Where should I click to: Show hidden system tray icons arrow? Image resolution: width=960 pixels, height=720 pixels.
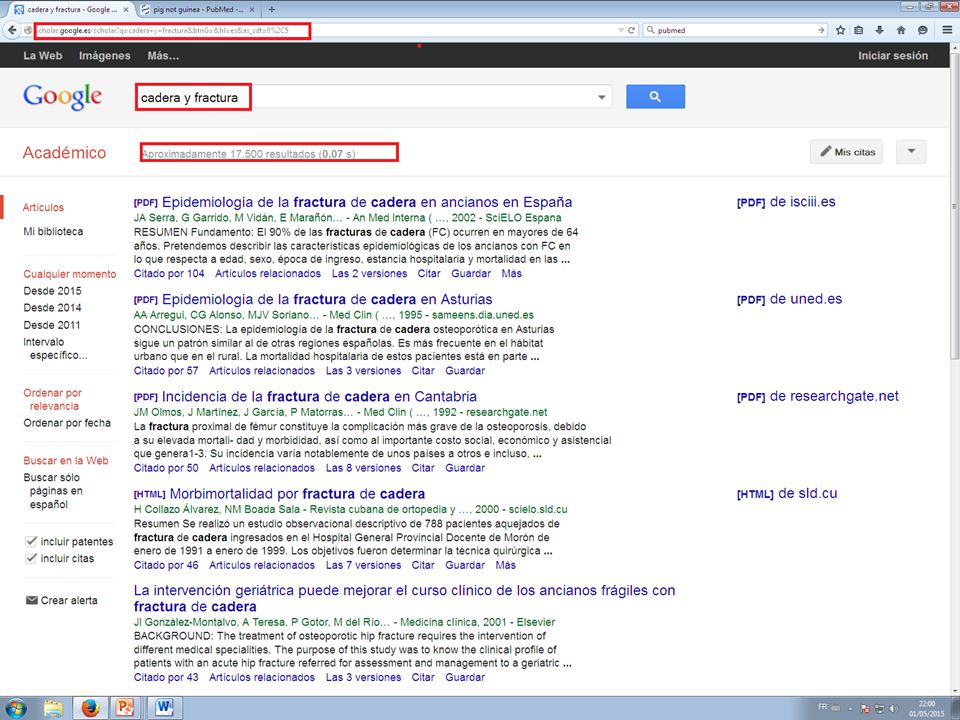pyautogui.click(x=850, y=709)
